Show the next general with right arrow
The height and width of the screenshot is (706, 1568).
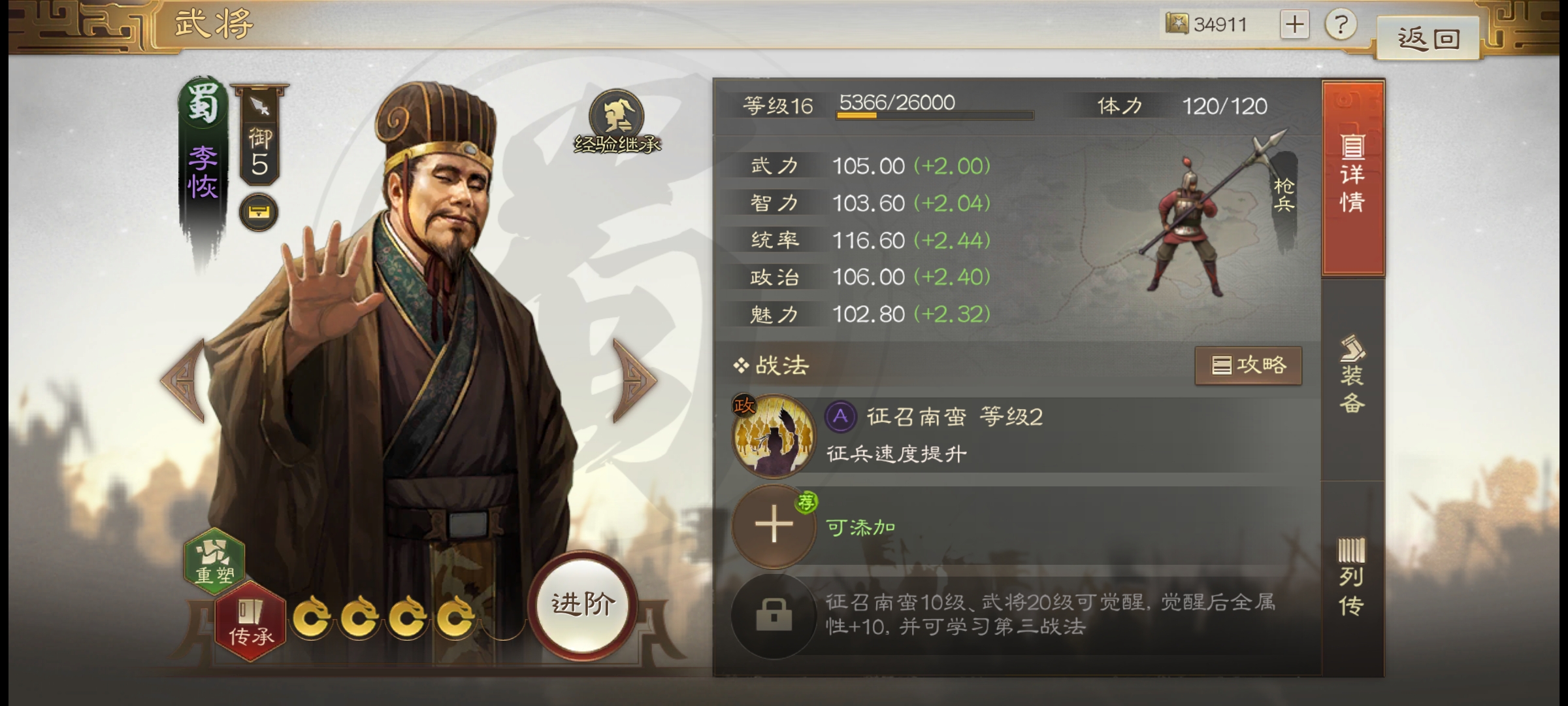point(634,379)
